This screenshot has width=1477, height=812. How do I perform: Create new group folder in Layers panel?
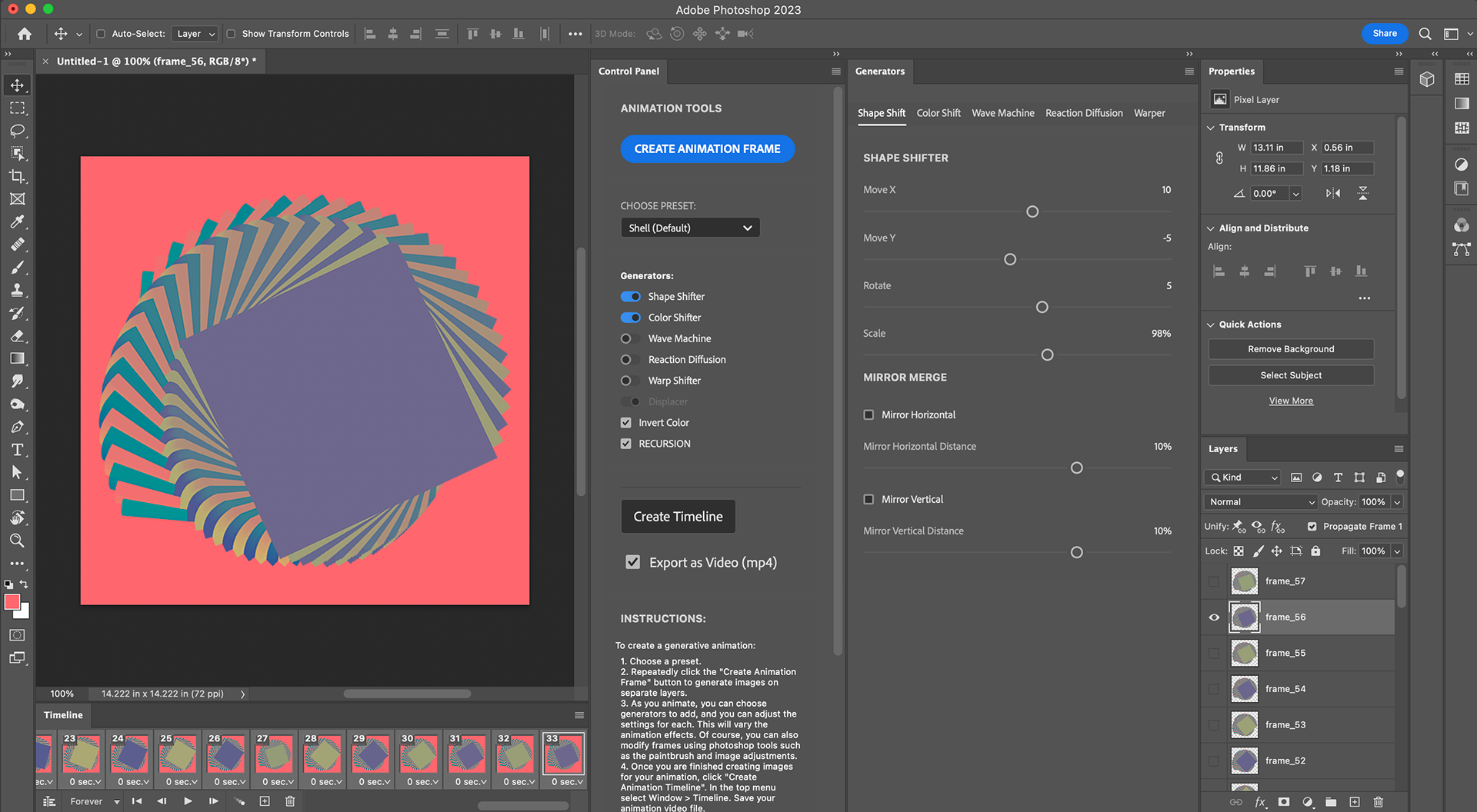[x=1331, y=802]
